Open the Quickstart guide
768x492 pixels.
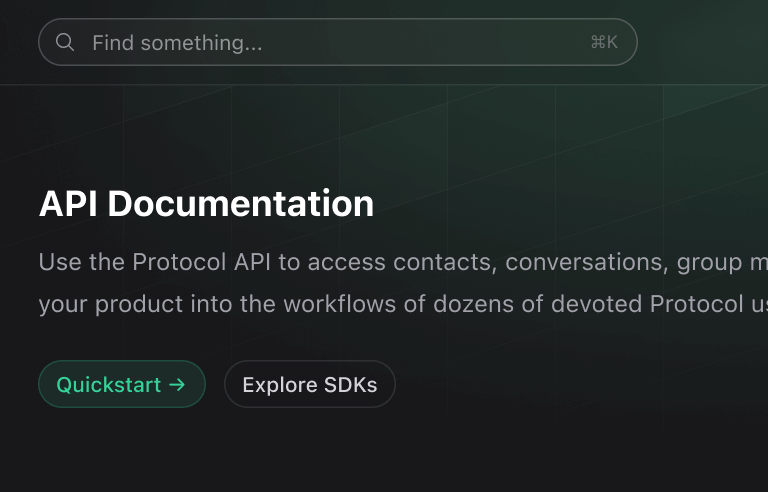(121, 385)
